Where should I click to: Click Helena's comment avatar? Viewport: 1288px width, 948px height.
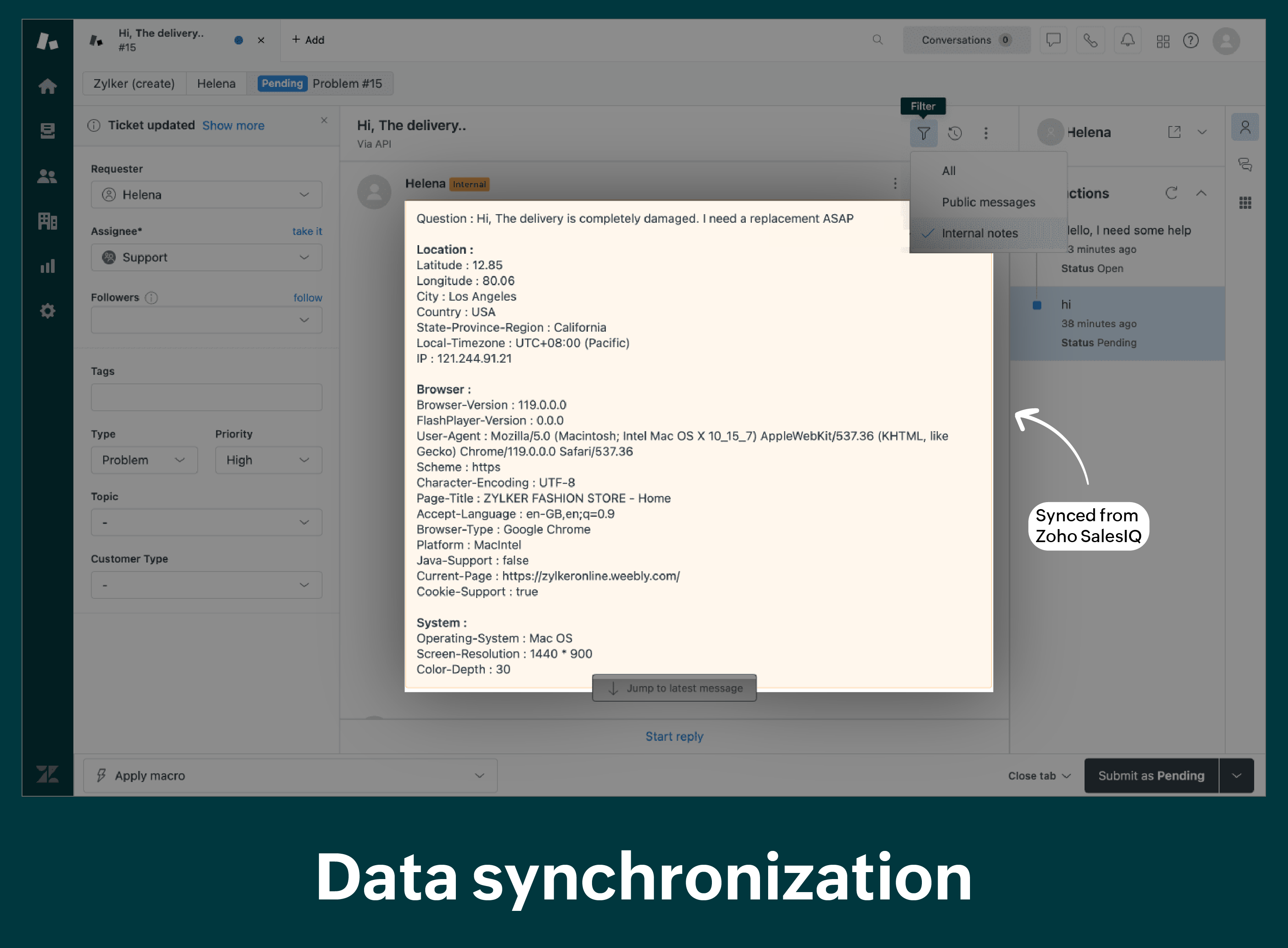(x=374, y=192)
